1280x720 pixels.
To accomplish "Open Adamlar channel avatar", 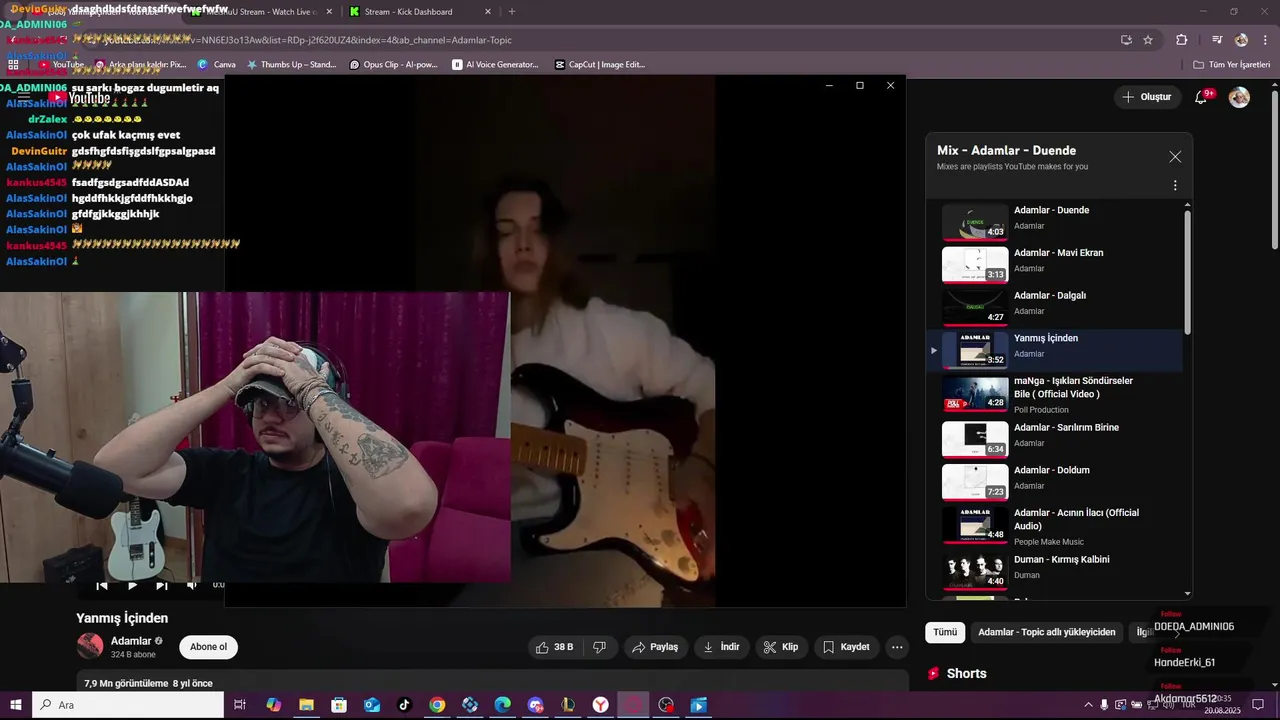I will [90, 646].
